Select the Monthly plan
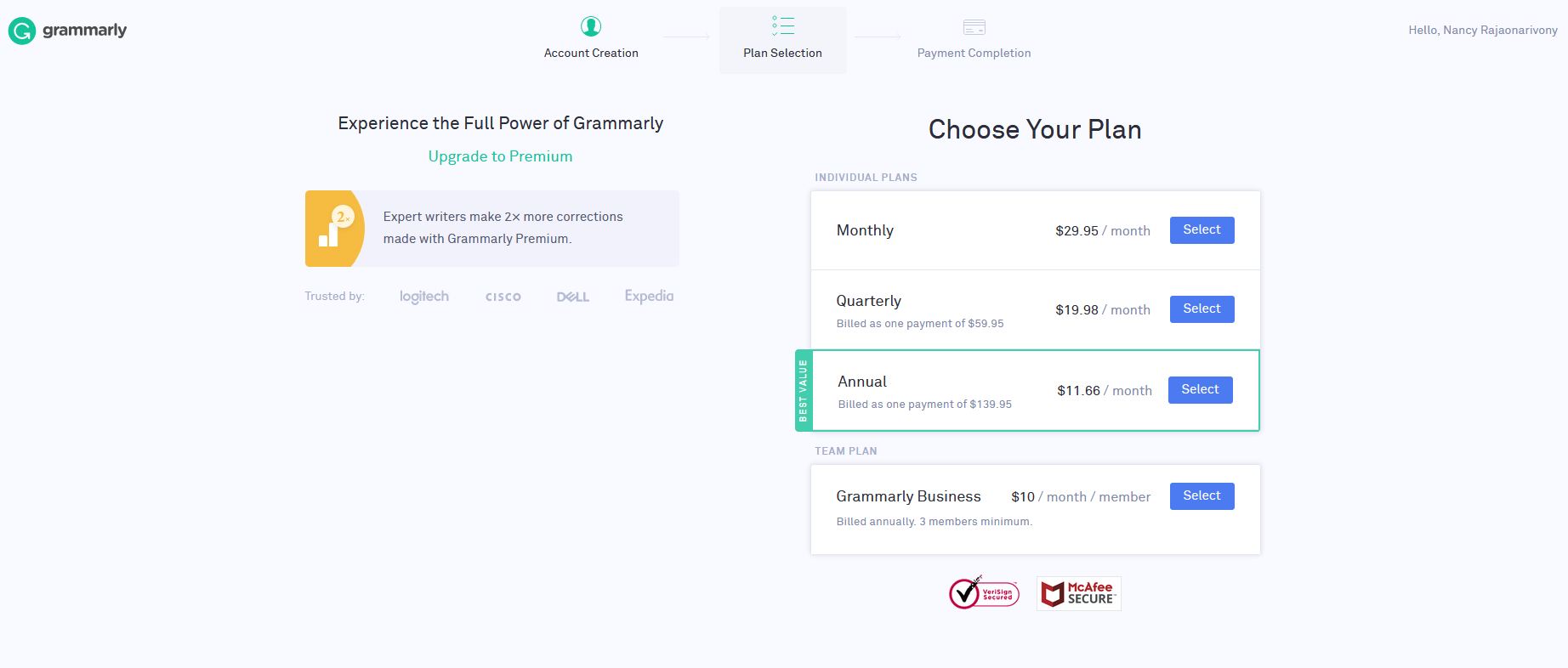1568x668 pixels. pos(1202,230)
